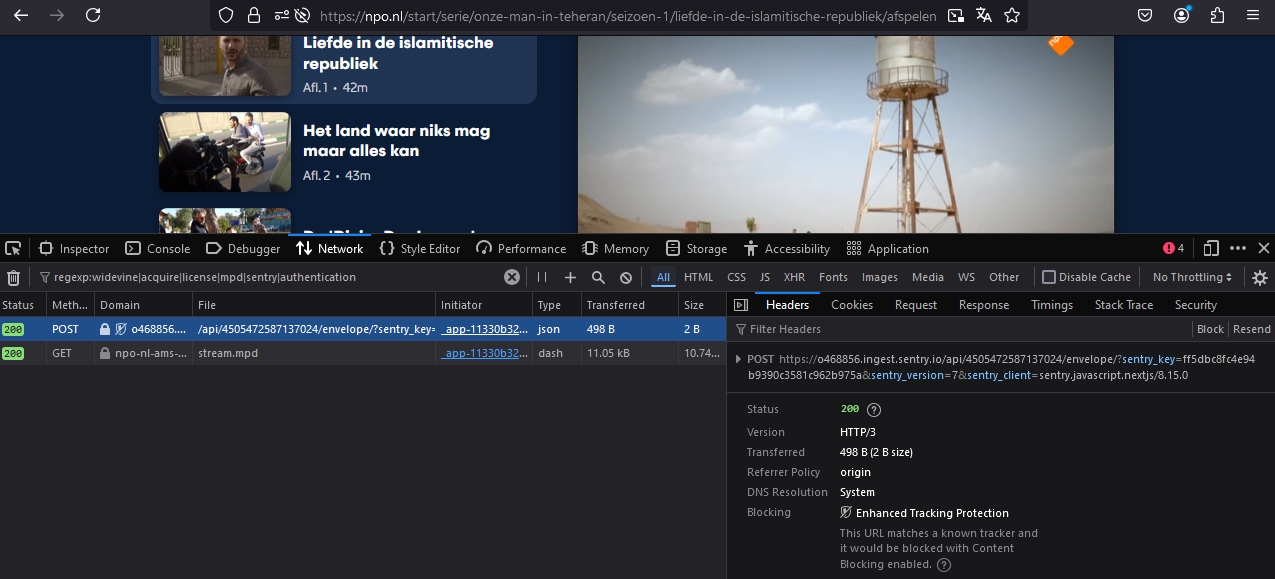Viewport: 1275px width, 579px height.
Task: Focus the Filter Headers input field
Action: point(960,329)
